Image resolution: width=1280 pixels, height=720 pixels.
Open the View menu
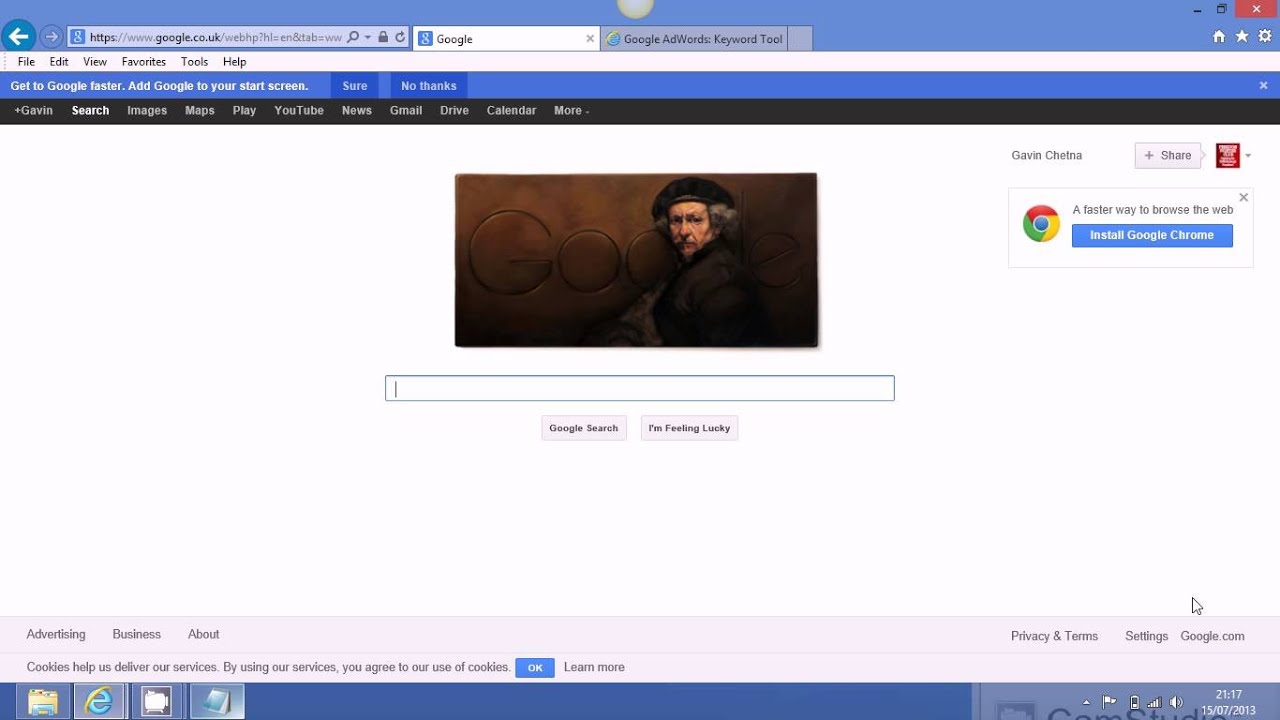tap(95, 62)
